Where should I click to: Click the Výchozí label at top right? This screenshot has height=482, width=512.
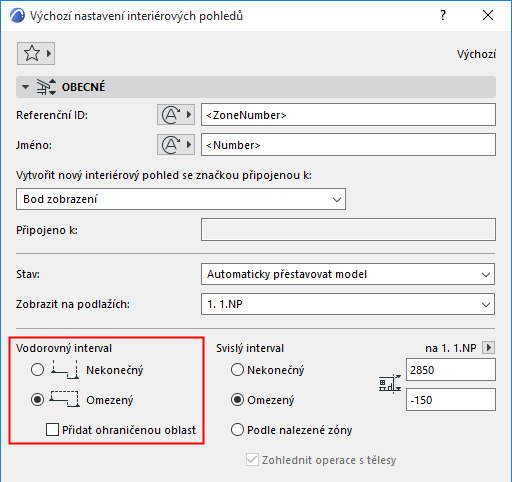coord(476,54)
